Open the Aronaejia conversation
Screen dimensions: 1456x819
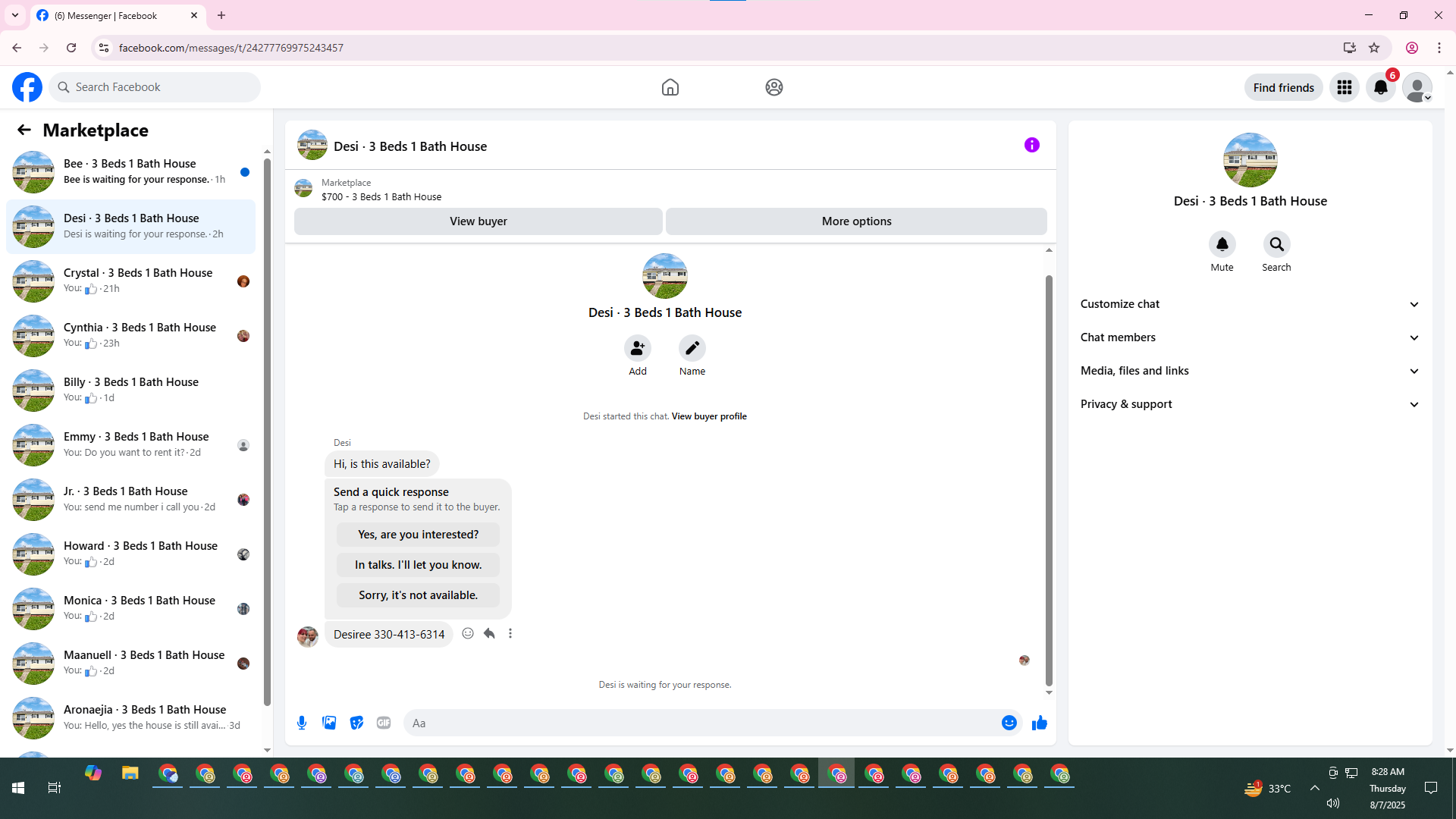point(130,718)
